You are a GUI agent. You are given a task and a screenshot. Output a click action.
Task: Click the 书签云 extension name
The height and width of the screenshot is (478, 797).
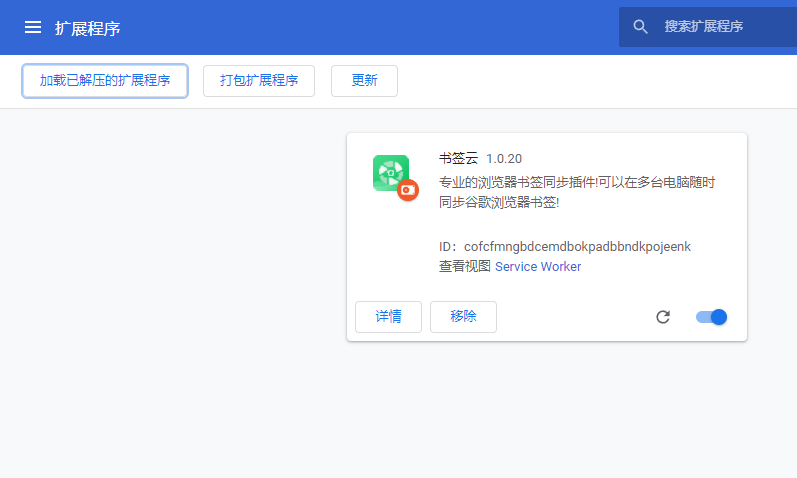(458, 159)
